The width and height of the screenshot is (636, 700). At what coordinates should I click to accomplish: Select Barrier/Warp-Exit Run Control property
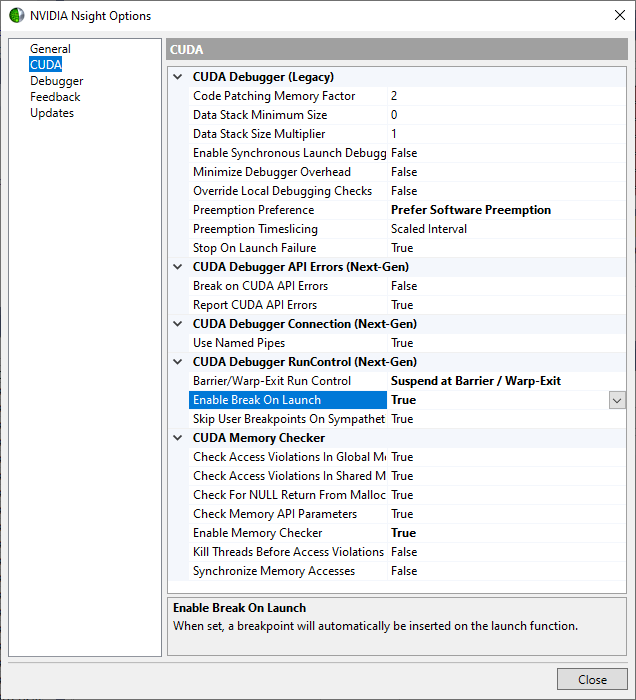[288, 381]
